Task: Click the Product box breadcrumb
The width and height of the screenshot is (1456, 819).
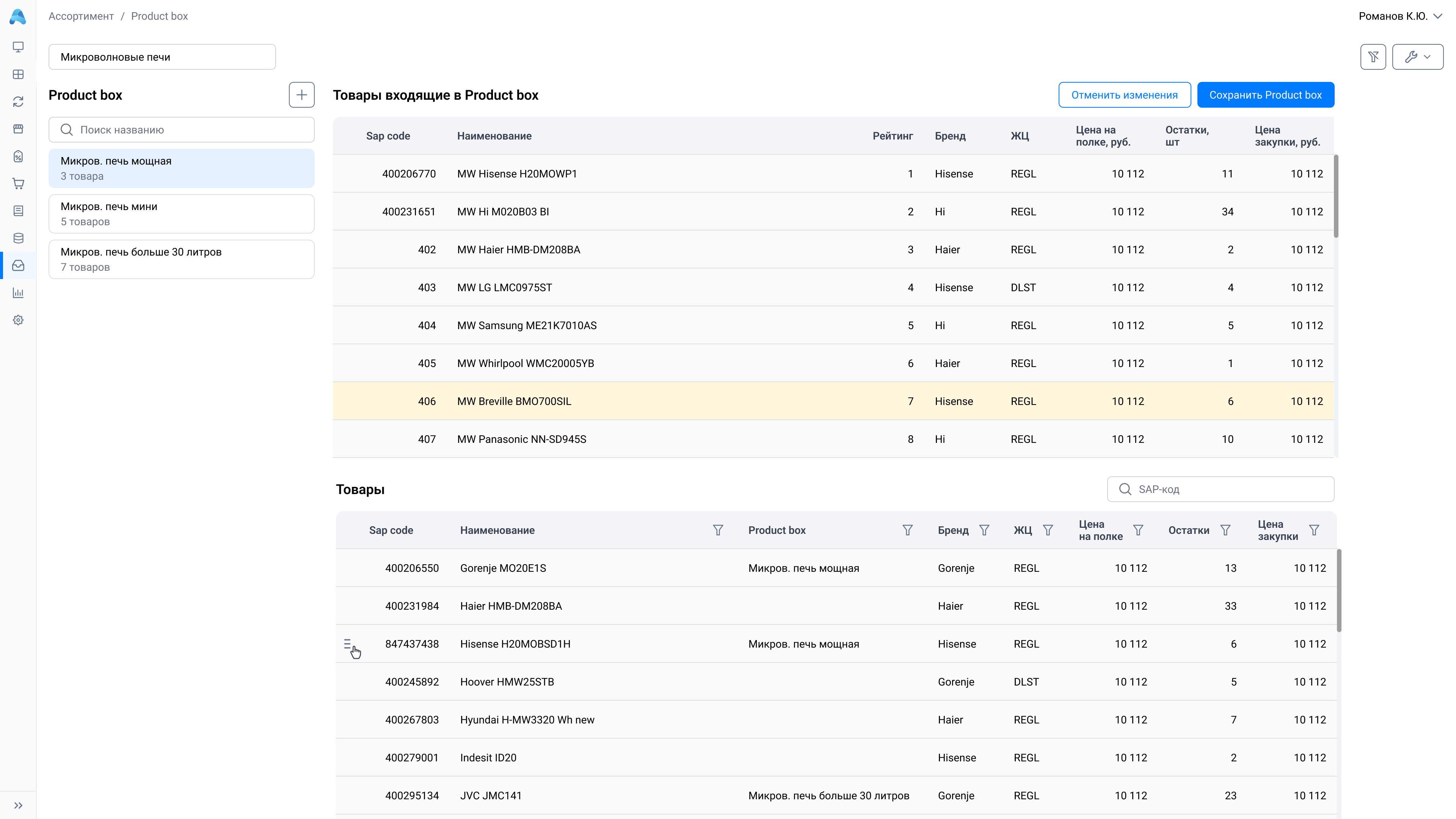Action: (x=159, y=16)
